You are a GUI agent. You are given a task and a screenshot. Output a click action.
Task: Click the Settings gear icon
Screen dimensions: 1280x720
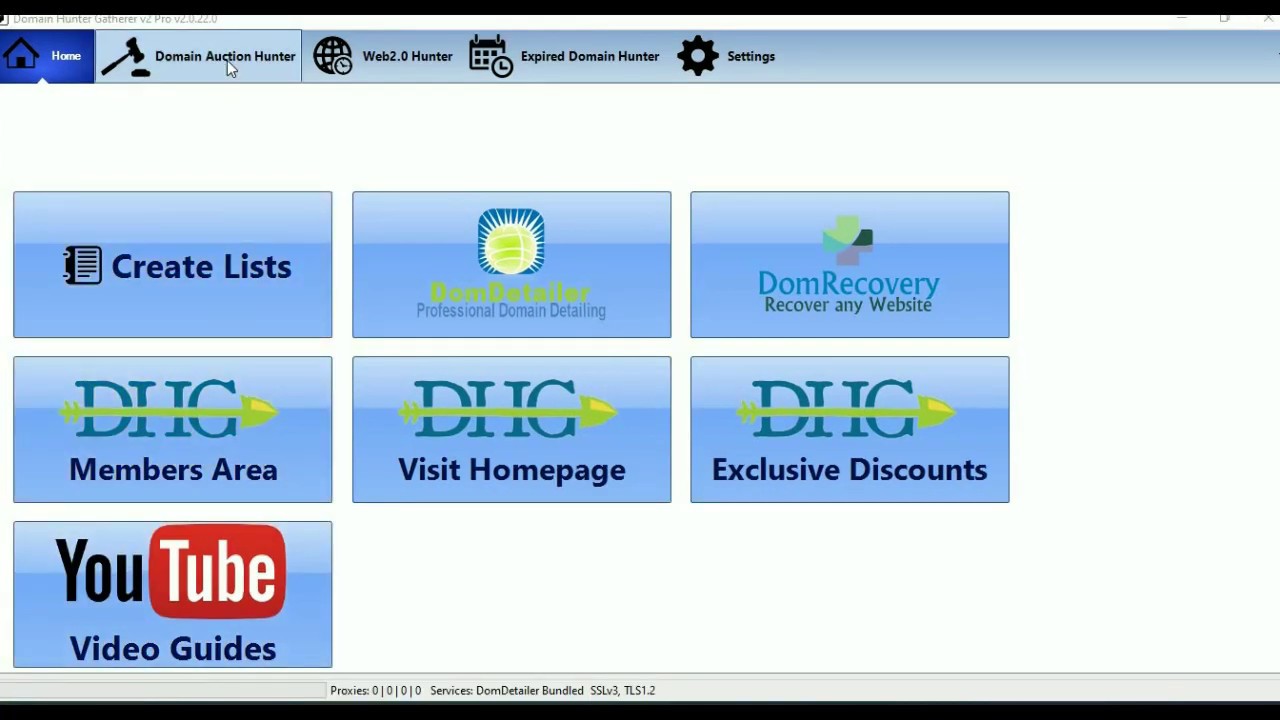coord(698,56)
